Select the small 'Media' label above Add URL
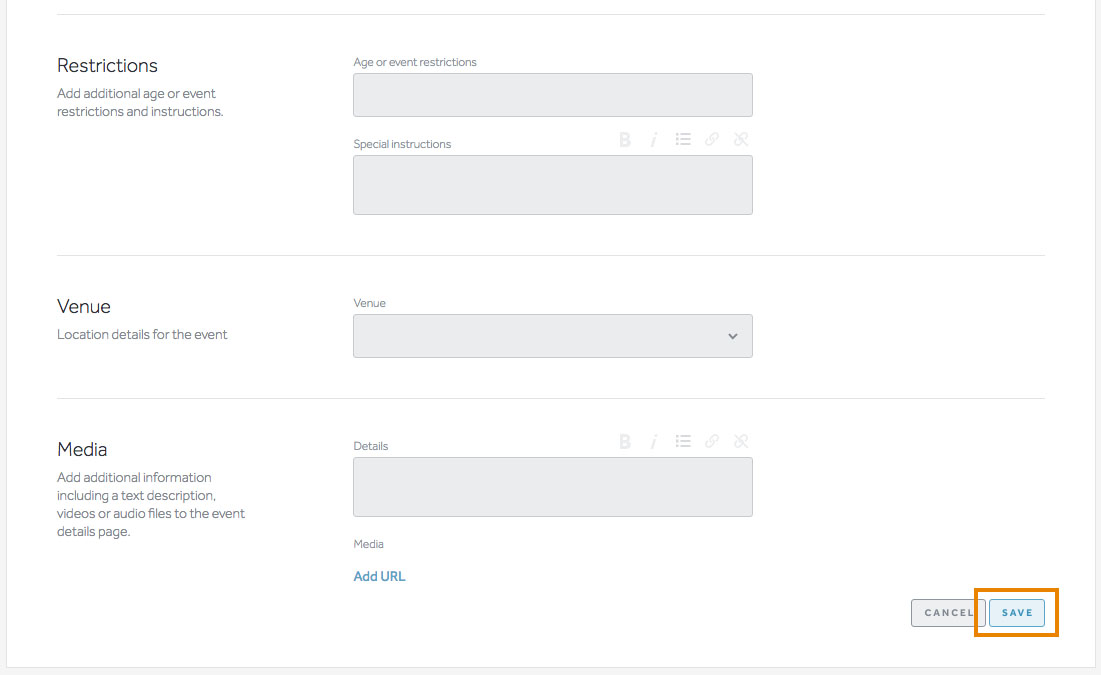 tap(369, 544)
